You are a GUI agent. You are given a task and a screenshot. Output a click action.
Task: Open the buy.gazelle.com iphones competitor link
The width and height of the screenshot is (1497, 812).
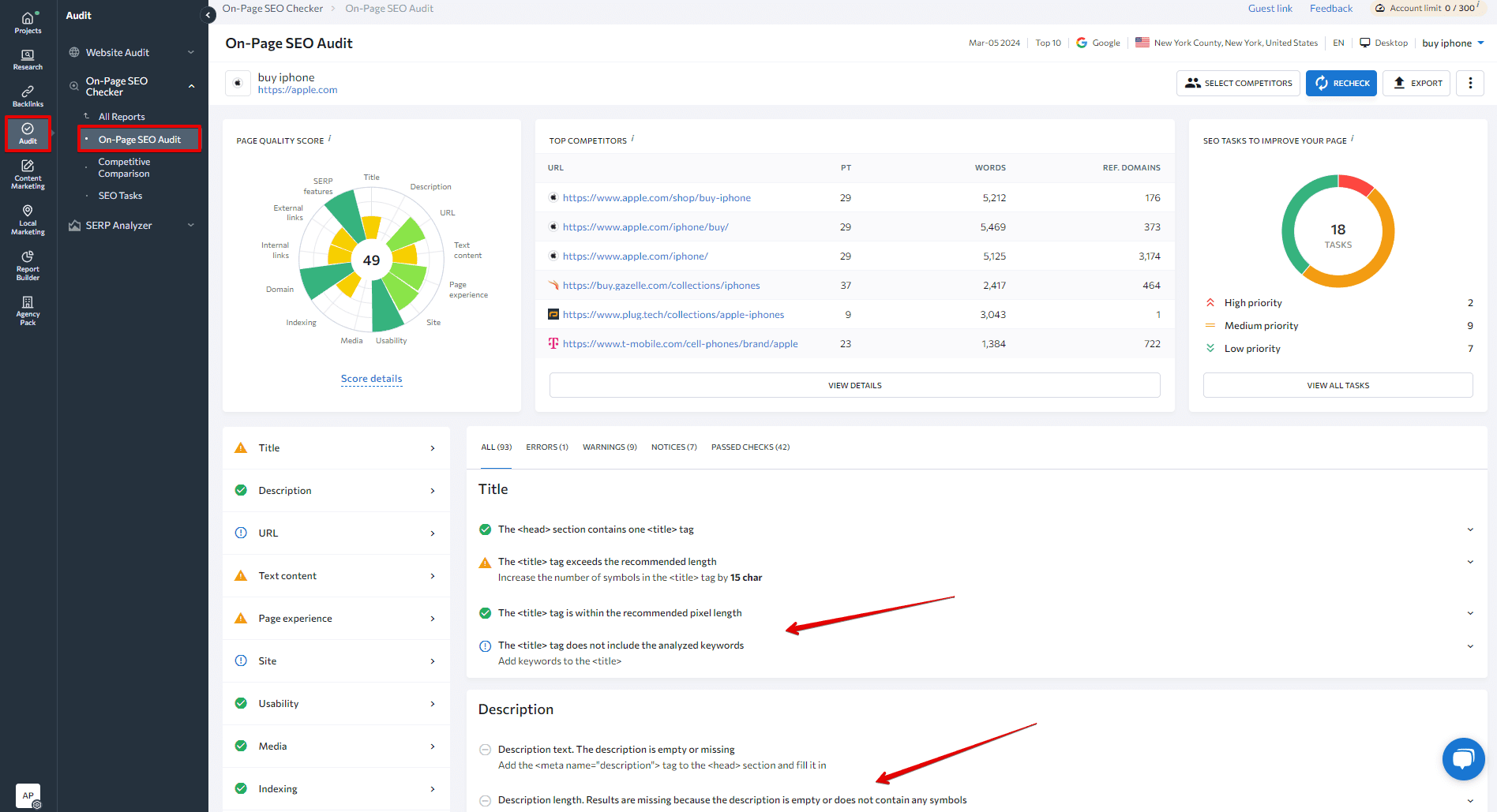[661, 286]
